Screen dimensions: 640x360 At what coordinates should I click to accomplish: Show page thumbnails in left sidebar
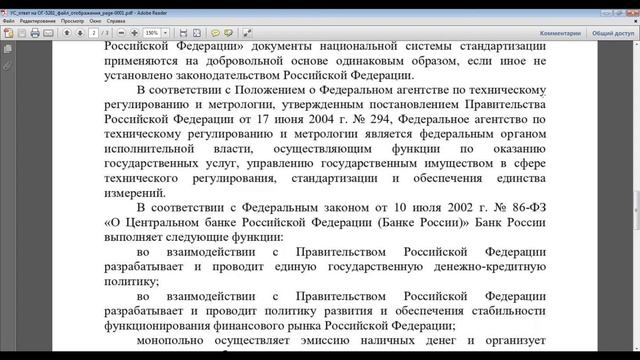coord(7,49)
